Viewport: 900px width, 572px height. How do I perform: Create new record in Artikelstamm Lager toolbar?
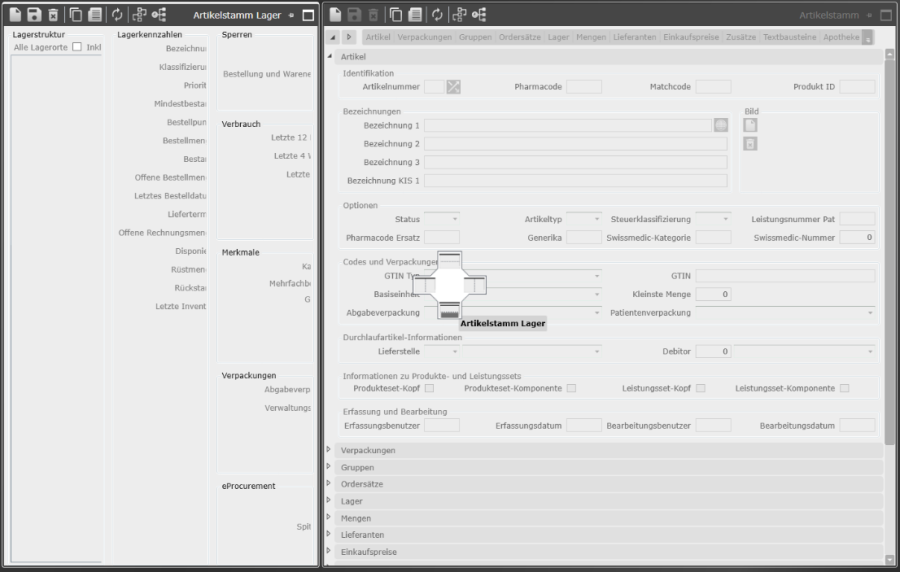click(x=15, y=15)
